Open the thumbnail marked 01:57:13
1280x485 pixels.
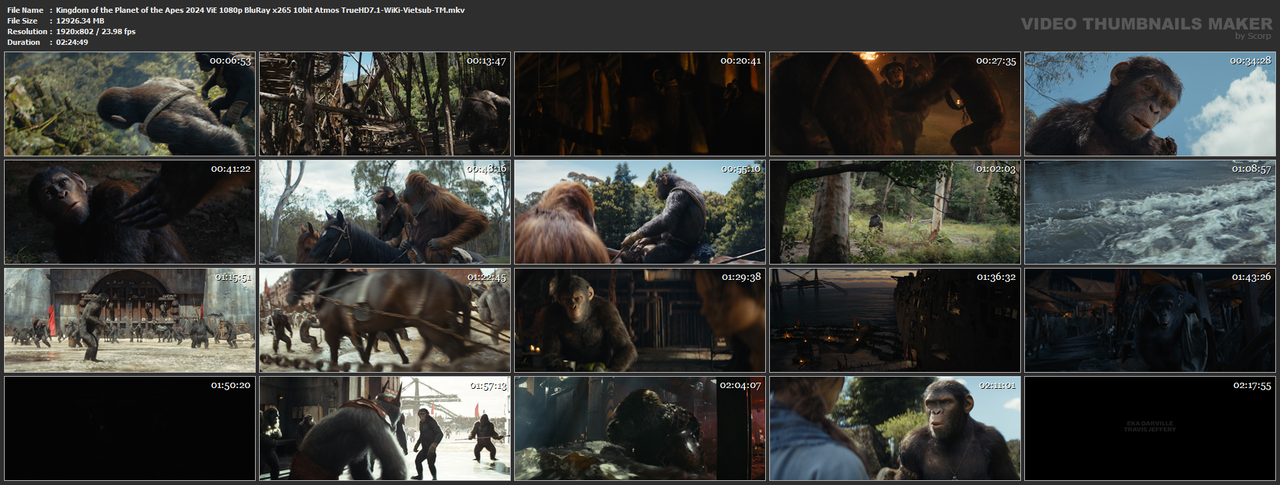point(385,428)
